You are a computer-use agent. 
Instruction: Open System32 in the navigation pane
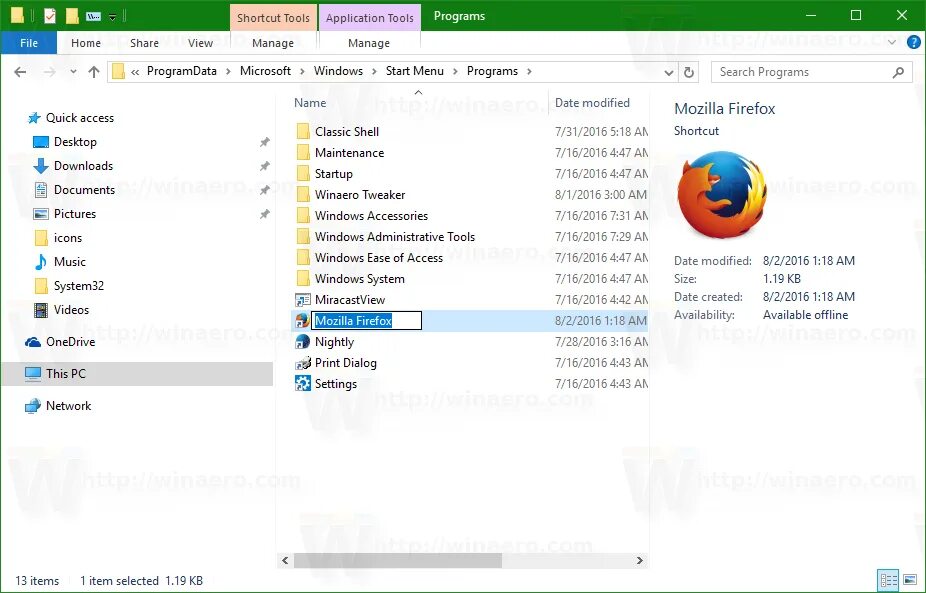tap(79, 286)
